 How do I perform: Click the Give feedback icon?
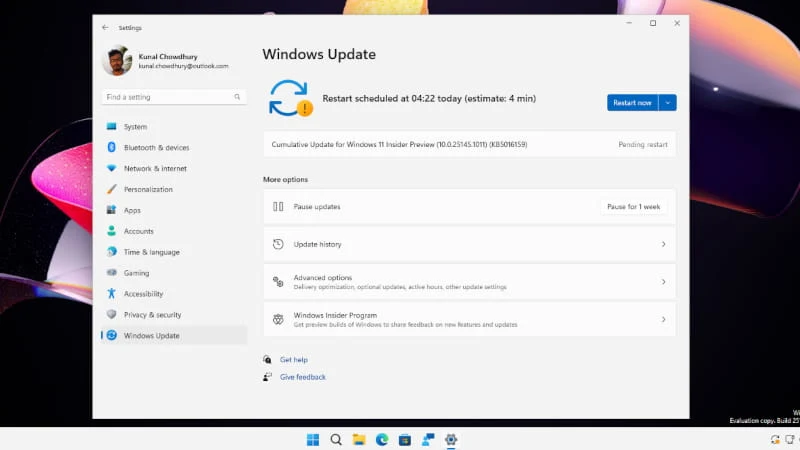click(x=267, y=377)
